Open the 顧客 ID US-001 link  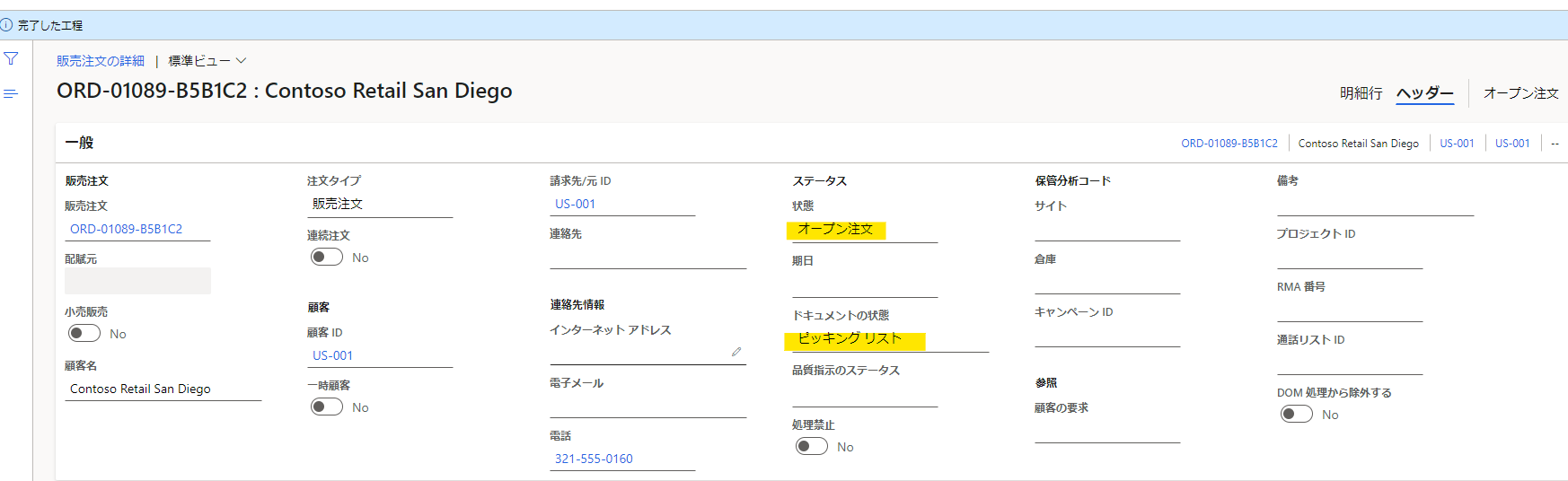(332, 356)
